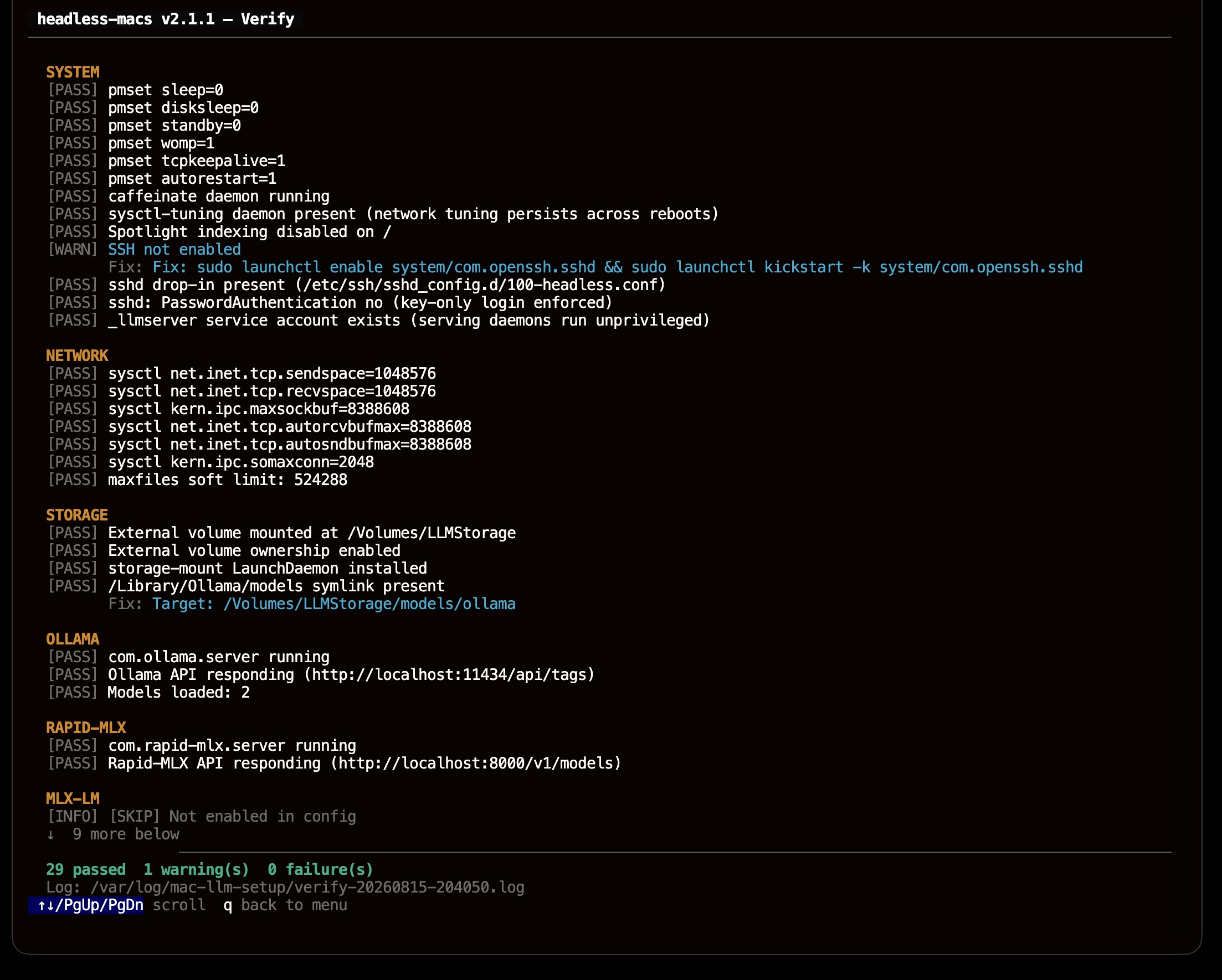This screenshot has height=980, width=1222.
Task: Click 'sshd: PasswordAuthentication no' line
Action: [x=361, y=302]
